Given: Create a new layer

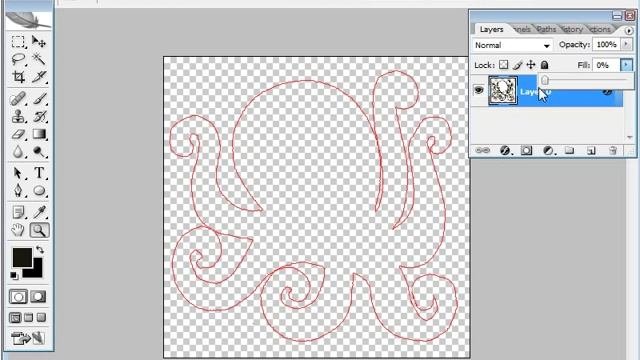Looking at the screenshot, I should (591, 151).
